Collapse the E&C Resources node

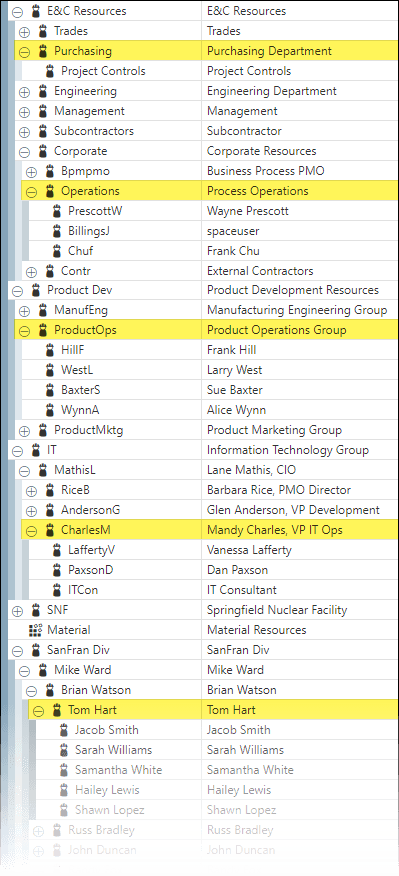tap(17, 11)
